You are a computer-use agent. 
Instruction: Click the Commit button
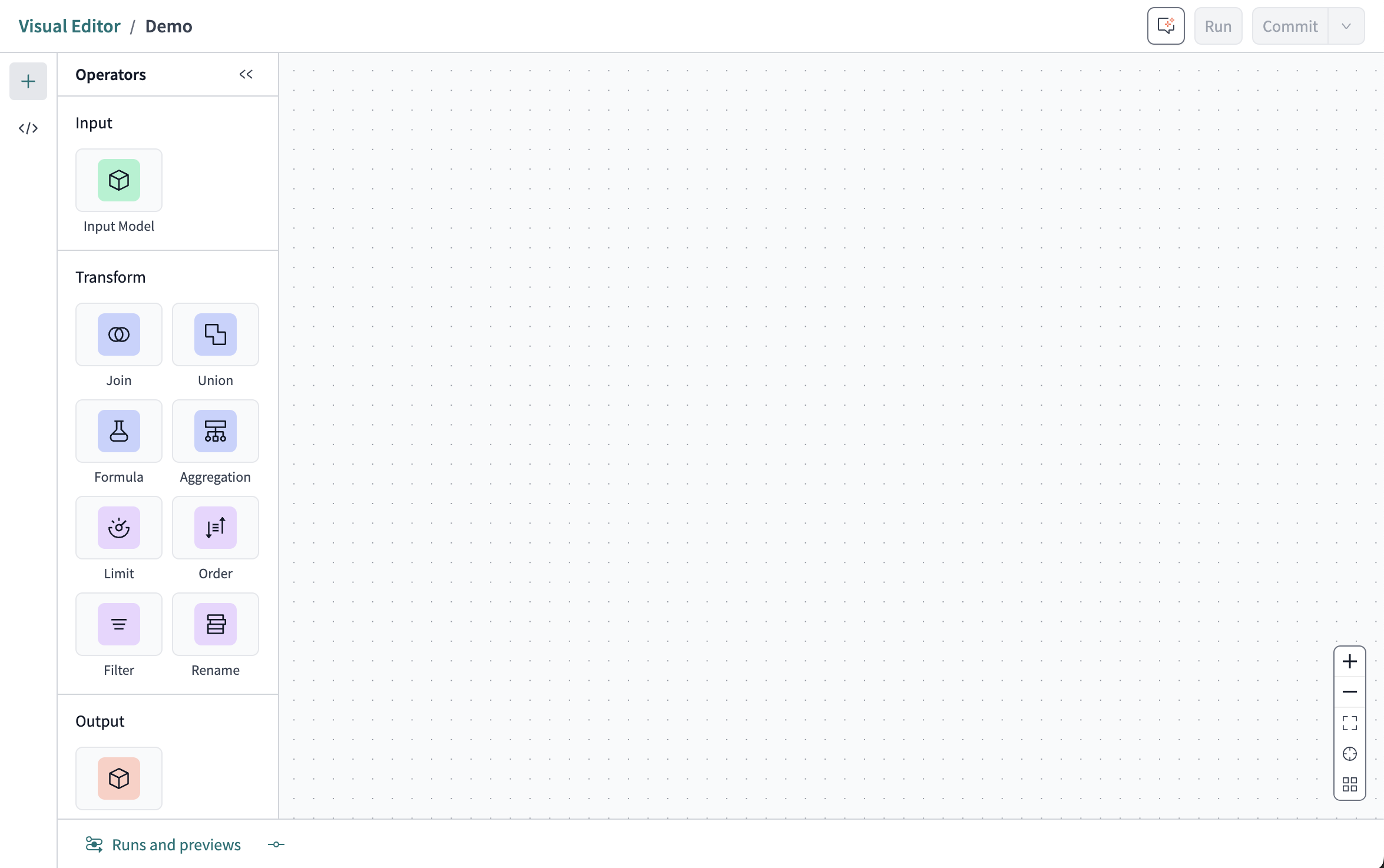pyautogui.click(x=1289, y=25)
